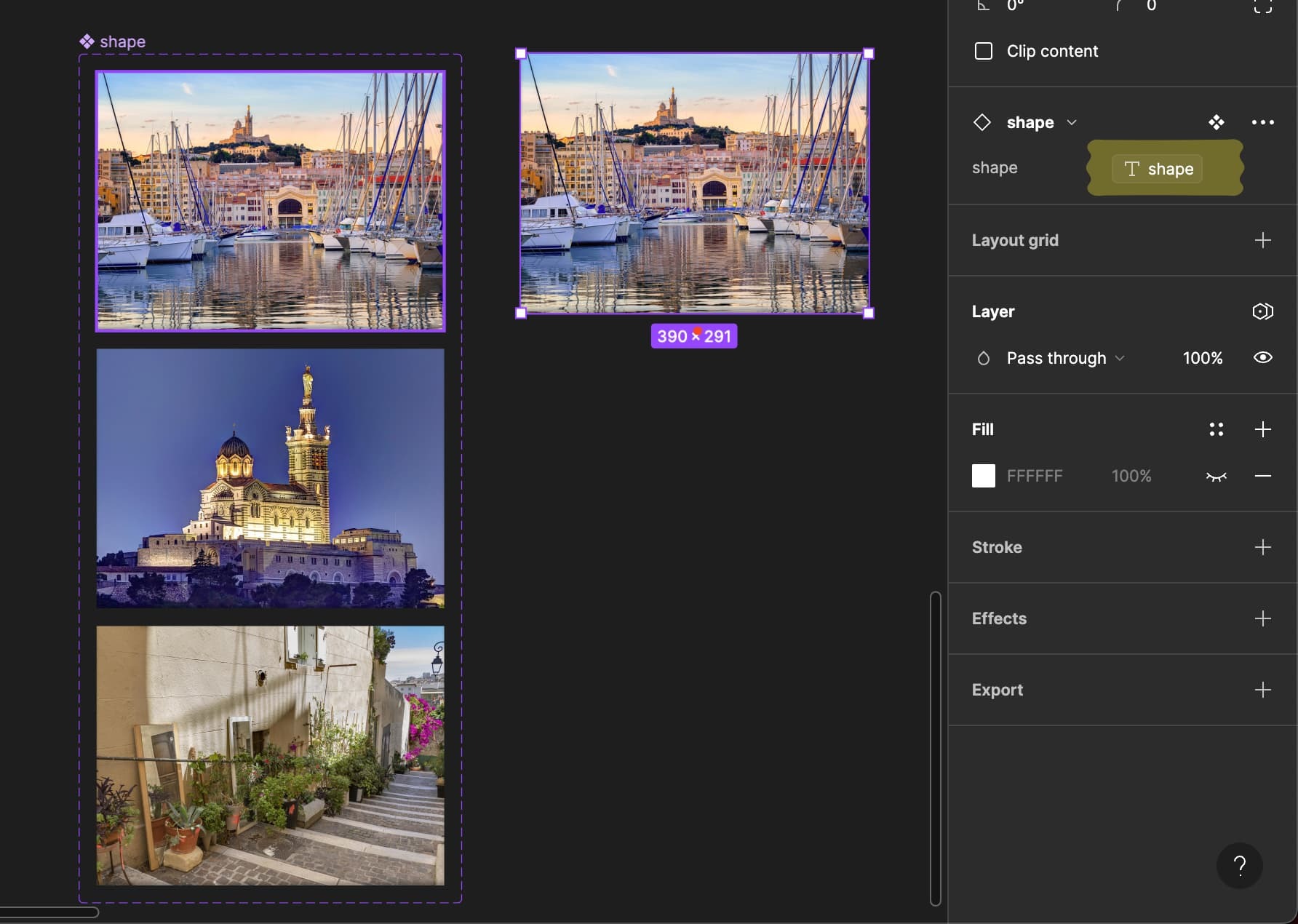Click the Clip content label
The image size is (1298, 924).
click(1052, 51)
